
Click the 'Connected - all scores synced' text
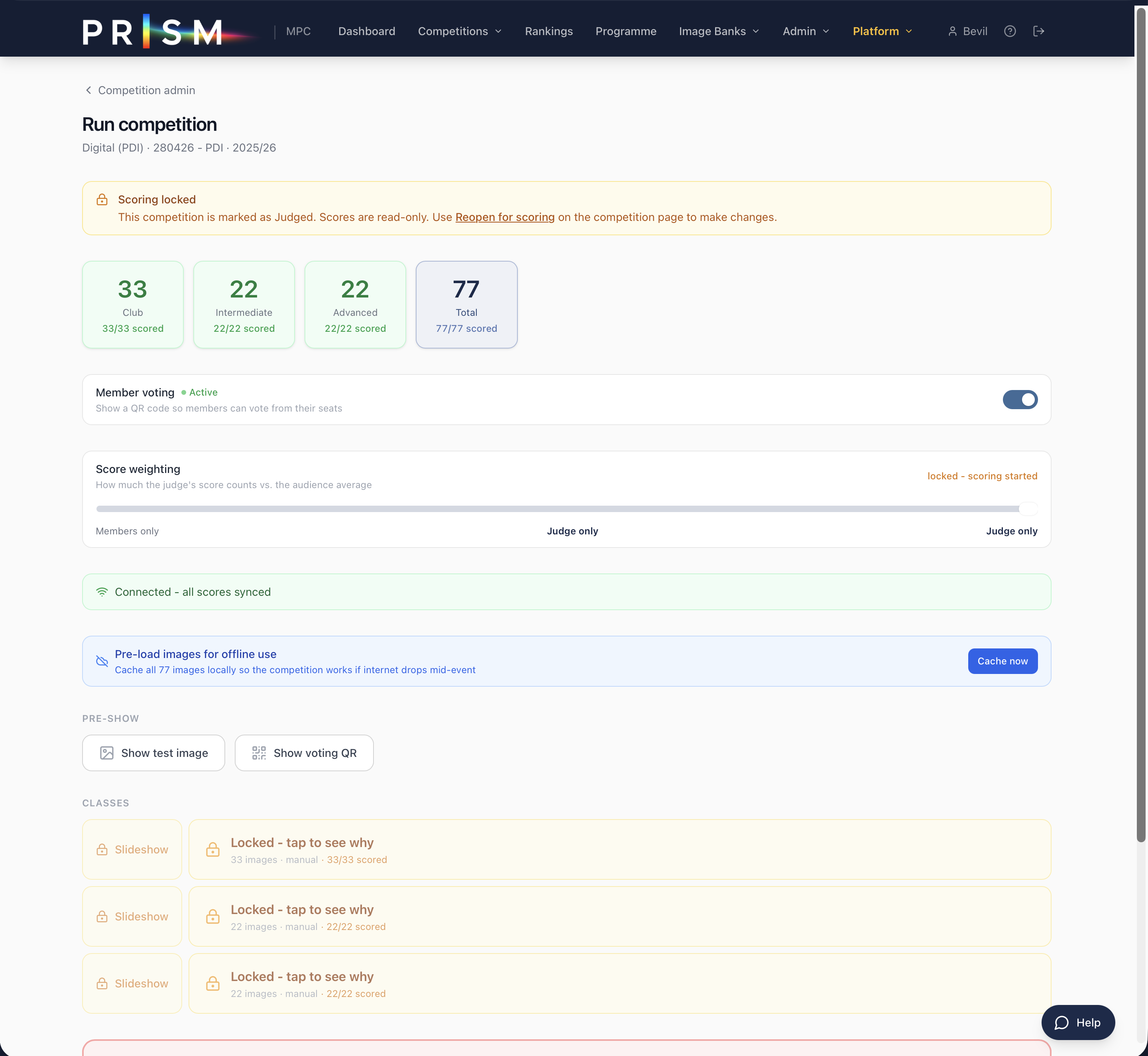point(193,592)
